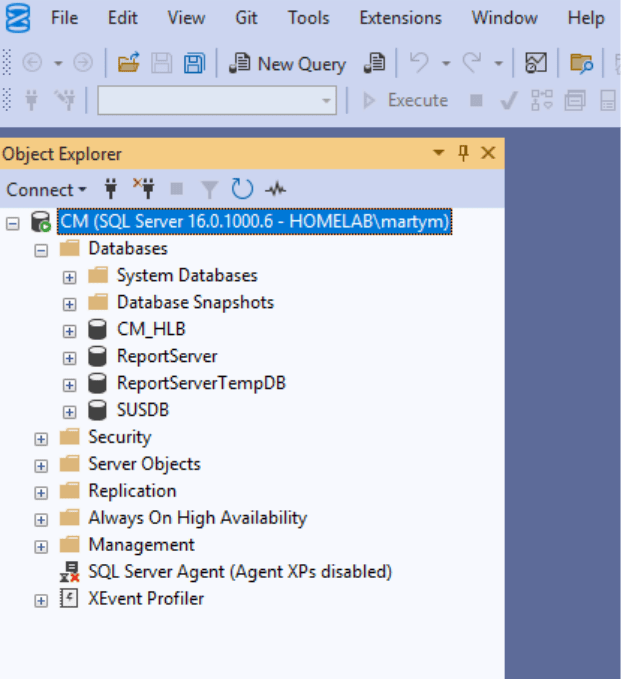The image size is (621, 679).
Task: Expand the Security folder
Action: (41, 438)
